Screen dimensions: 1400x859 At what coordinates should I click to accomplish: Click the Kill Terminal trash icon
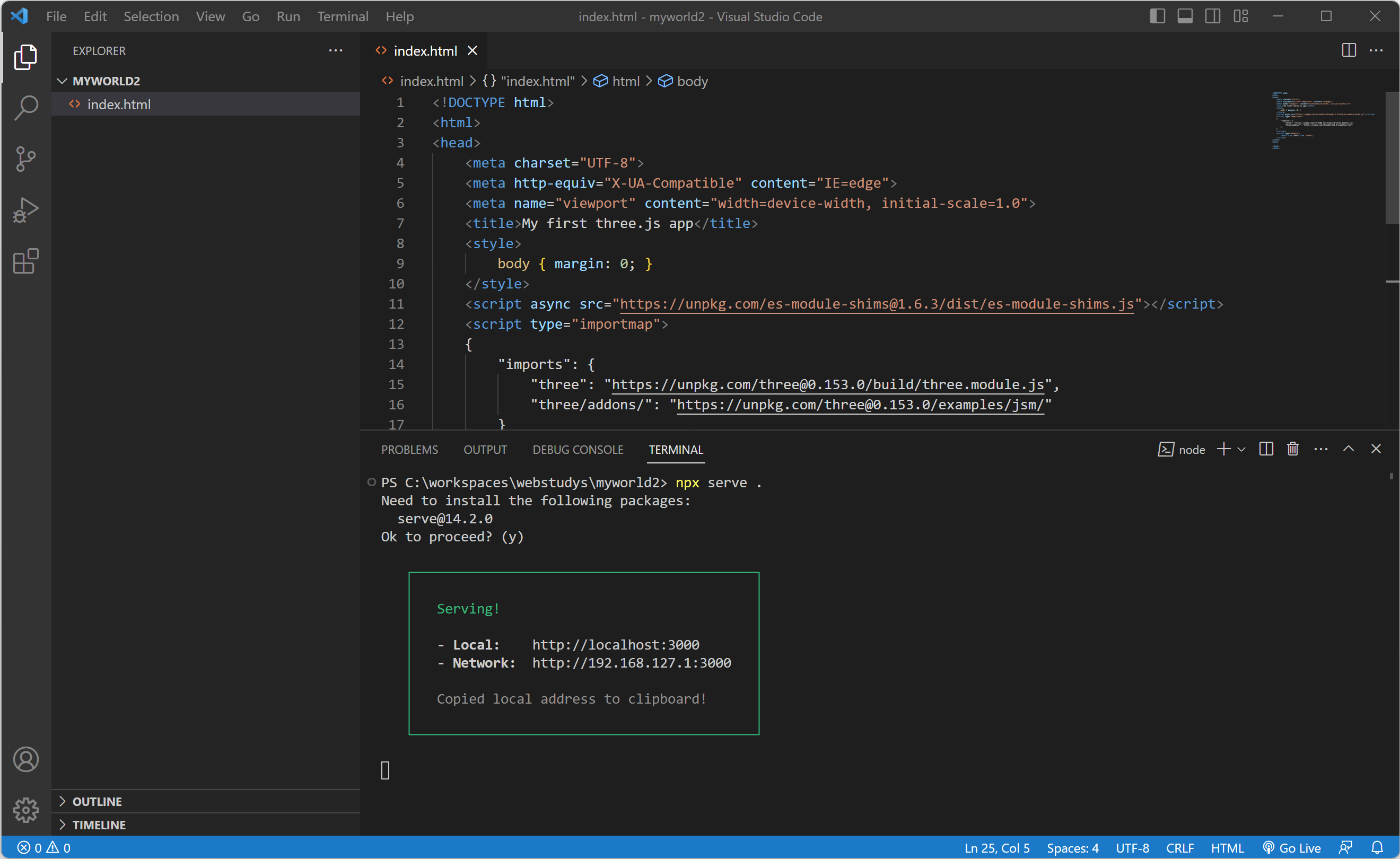1293,449
